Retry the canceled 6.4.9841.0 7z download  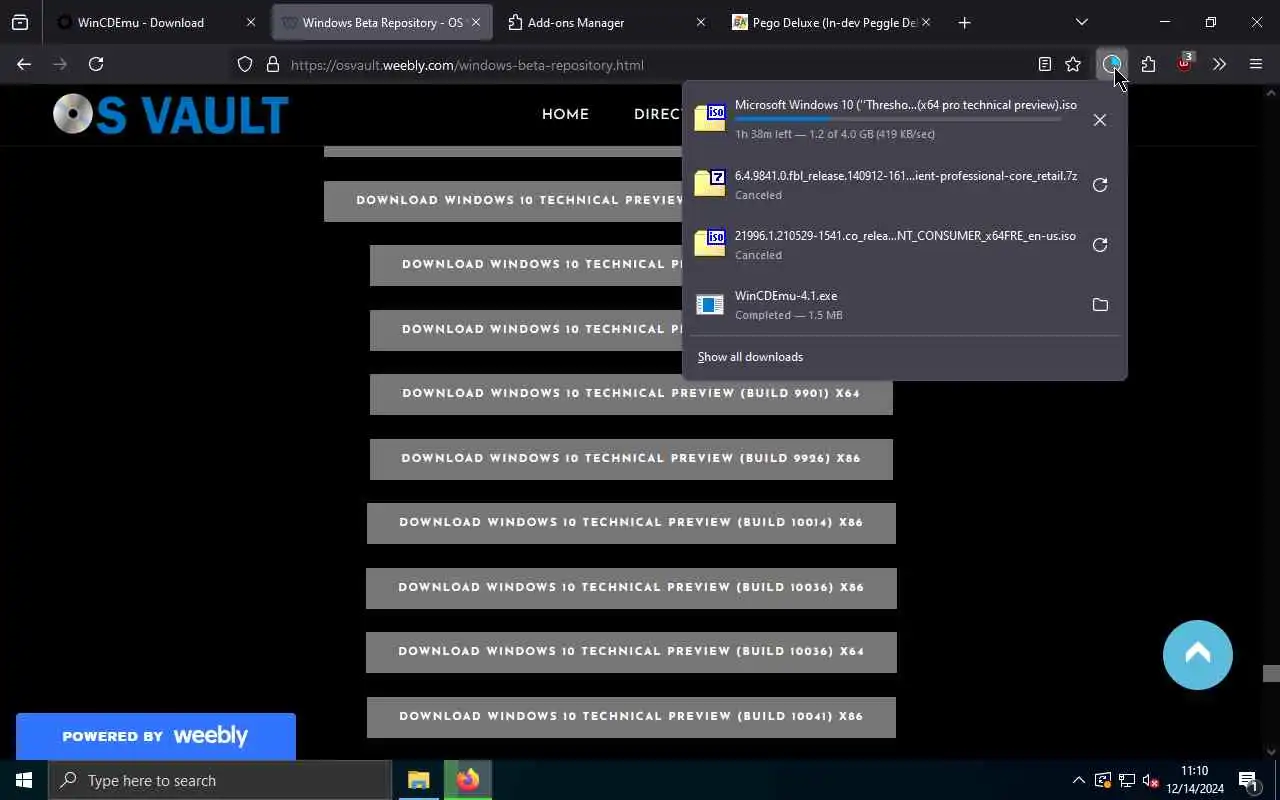[1099, 185]
